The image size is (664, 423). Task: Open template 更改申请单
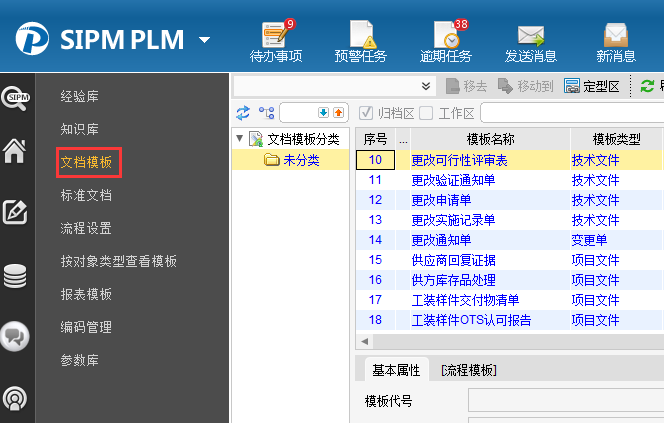(441, 200)
